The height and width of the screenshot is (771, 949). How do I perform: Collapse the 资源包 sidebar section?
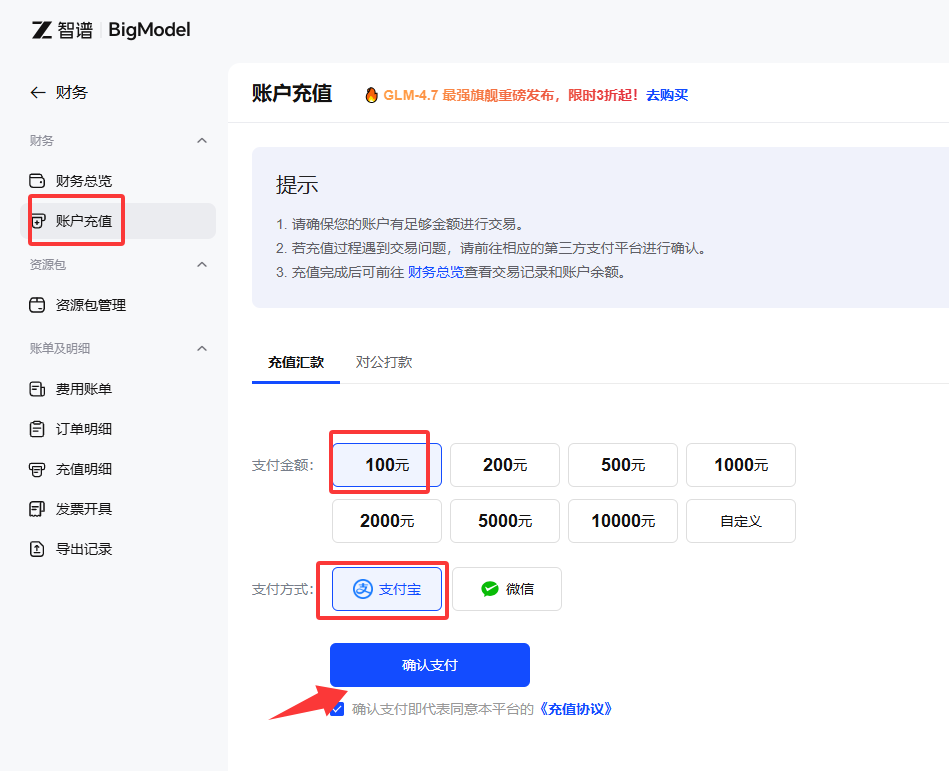(202, 265)
